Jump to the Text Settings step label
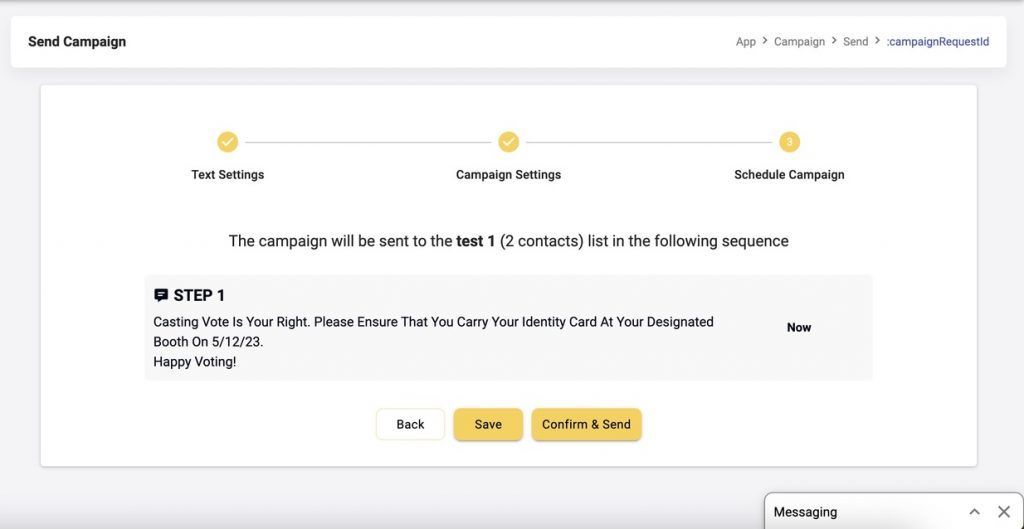This screenshot has height=529, width=1024. click(x=228, y=175)
